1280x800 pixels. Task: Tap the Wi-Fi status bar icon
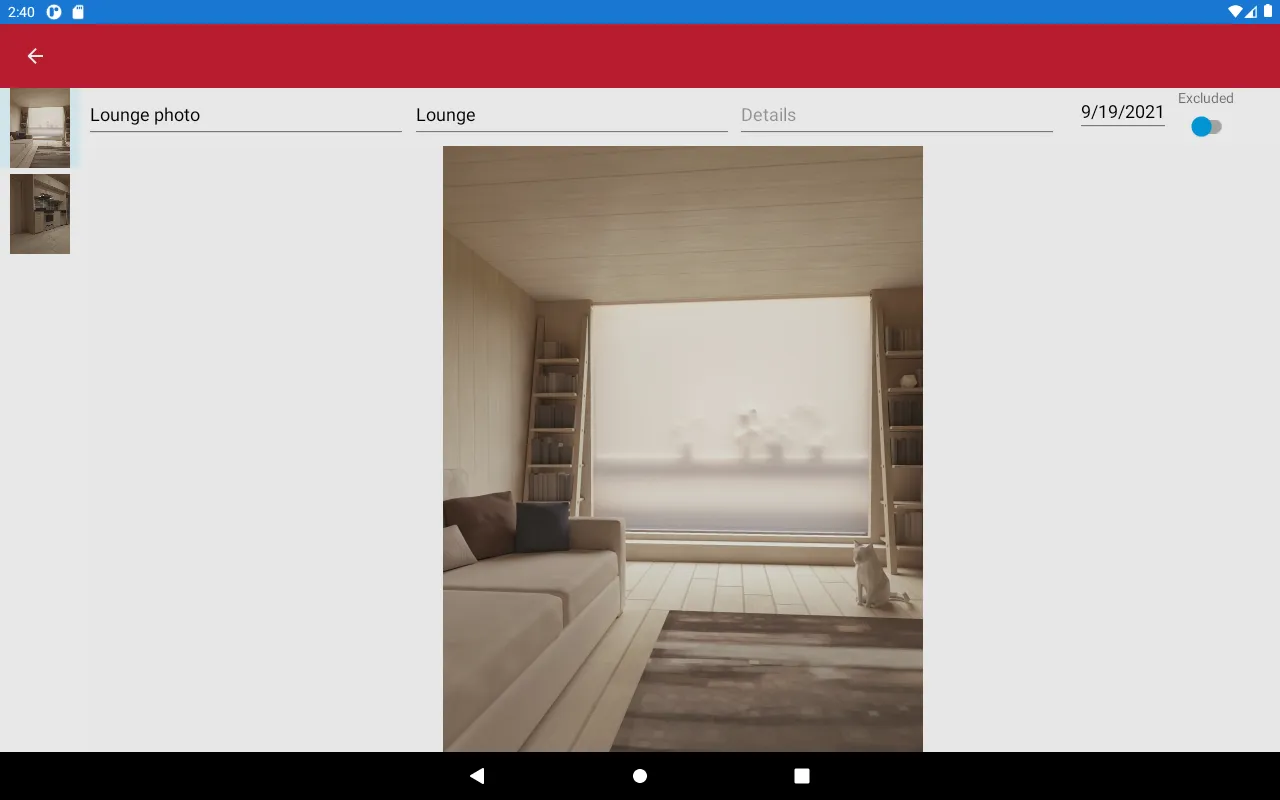[x=1237, y=11]
